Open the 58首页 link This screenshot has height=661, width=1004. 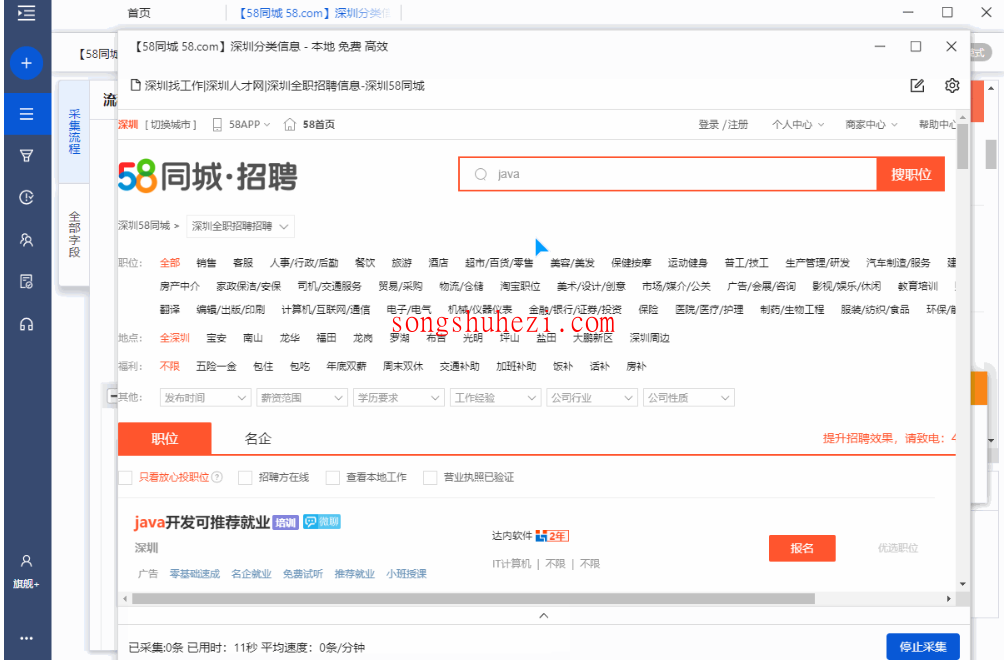(318, 124)
